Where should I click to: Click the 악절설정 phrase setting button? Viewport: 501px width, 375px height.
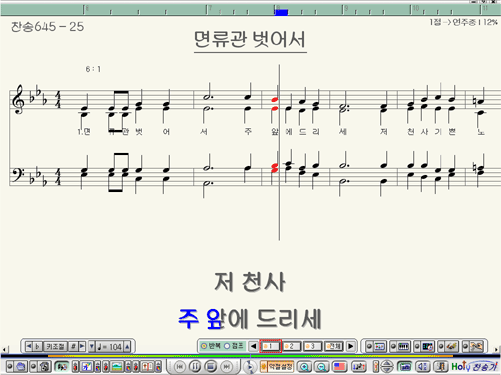[277, 367]
